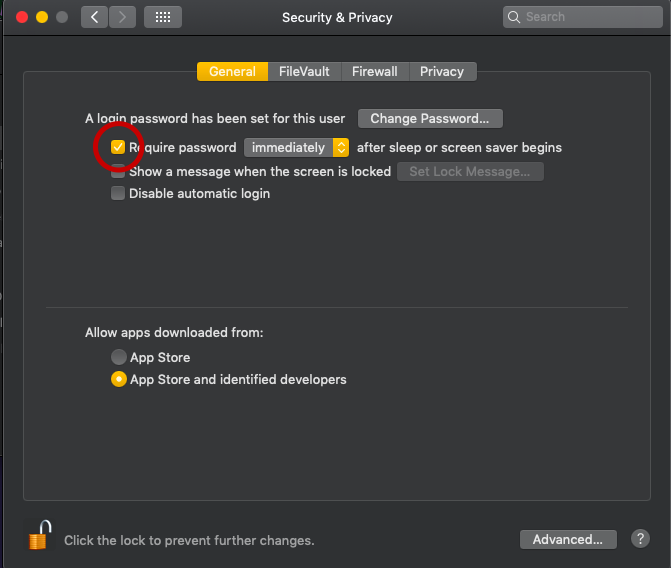
Task: Select the App Store radio option
Action: (x=119, y=357)
